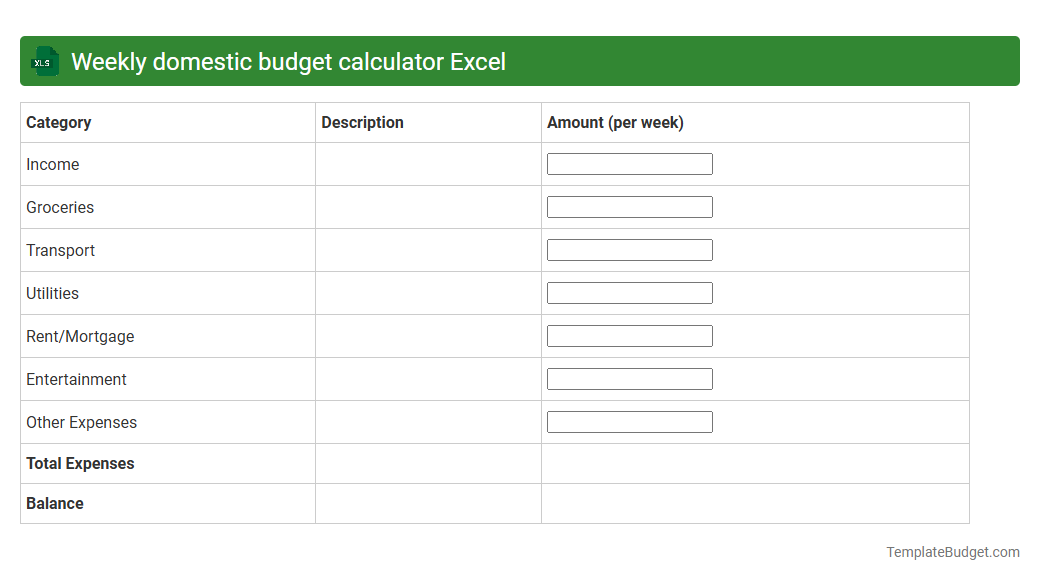
Task: Click the XLS file icon in the header
Action: click(x=44, y=61)
